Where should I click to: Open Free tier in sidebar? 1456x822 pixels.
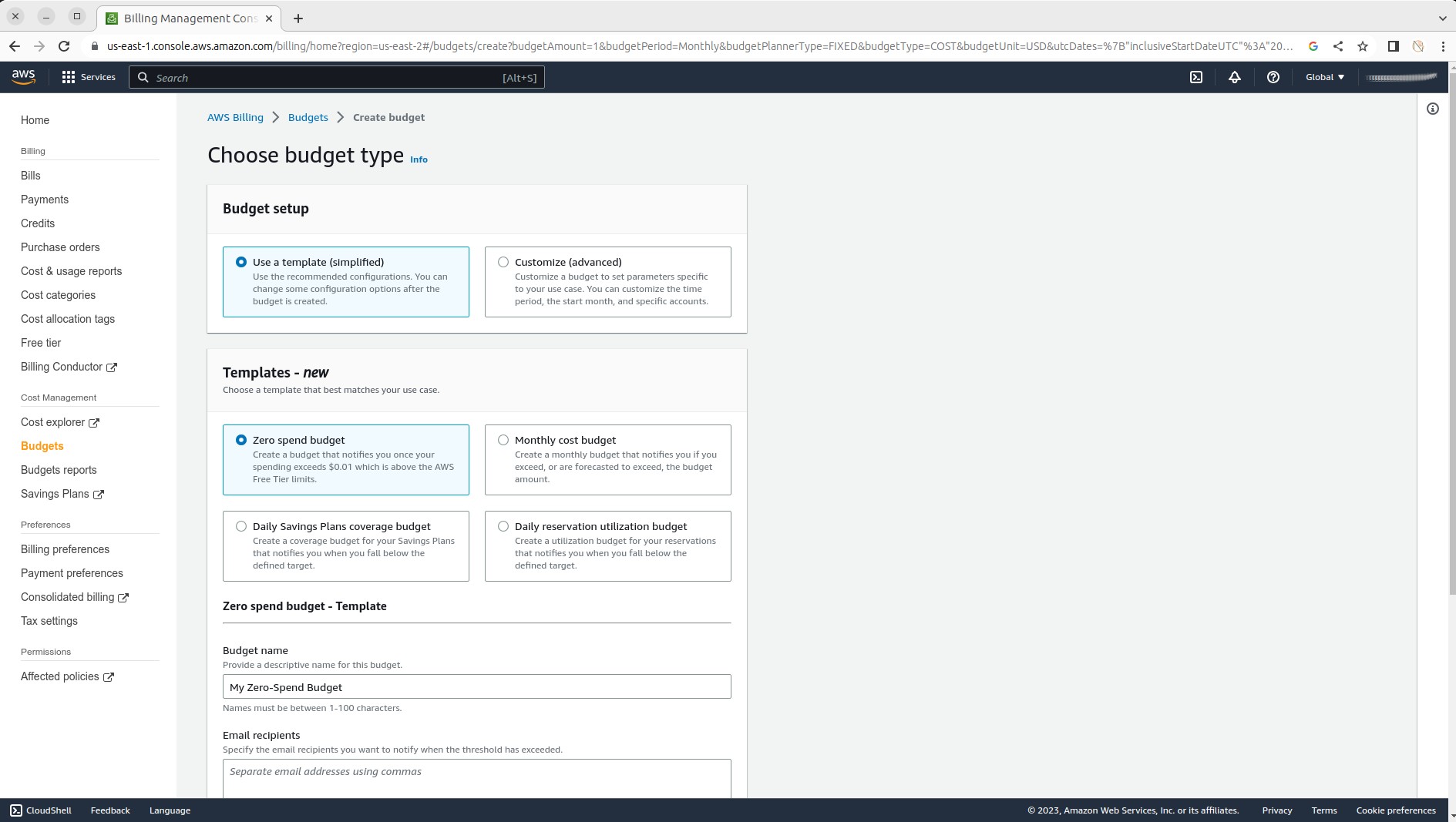(x=41, y=343)
